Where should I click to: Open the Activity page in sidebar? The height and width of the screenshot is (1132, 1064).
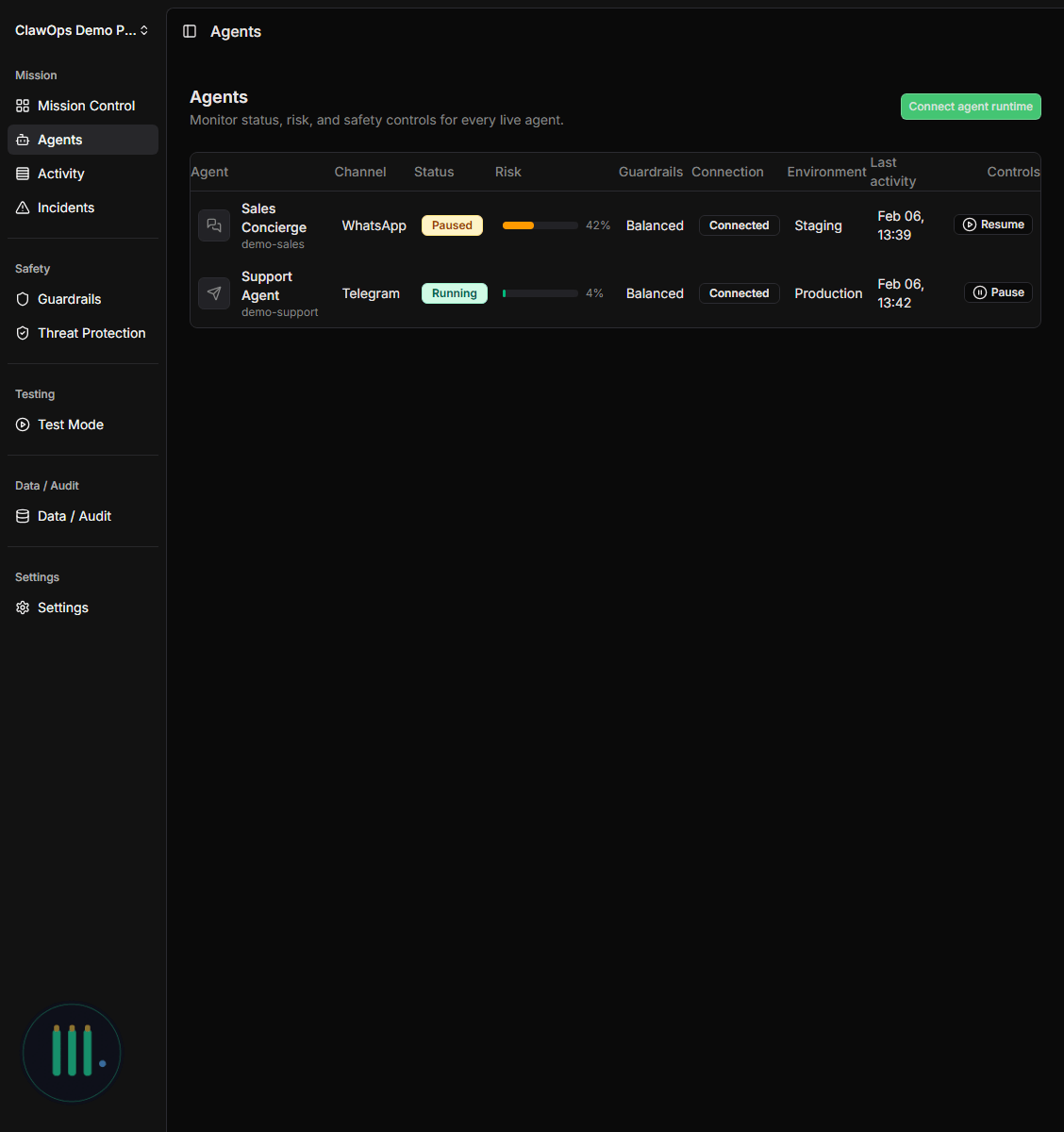(60, 174)
